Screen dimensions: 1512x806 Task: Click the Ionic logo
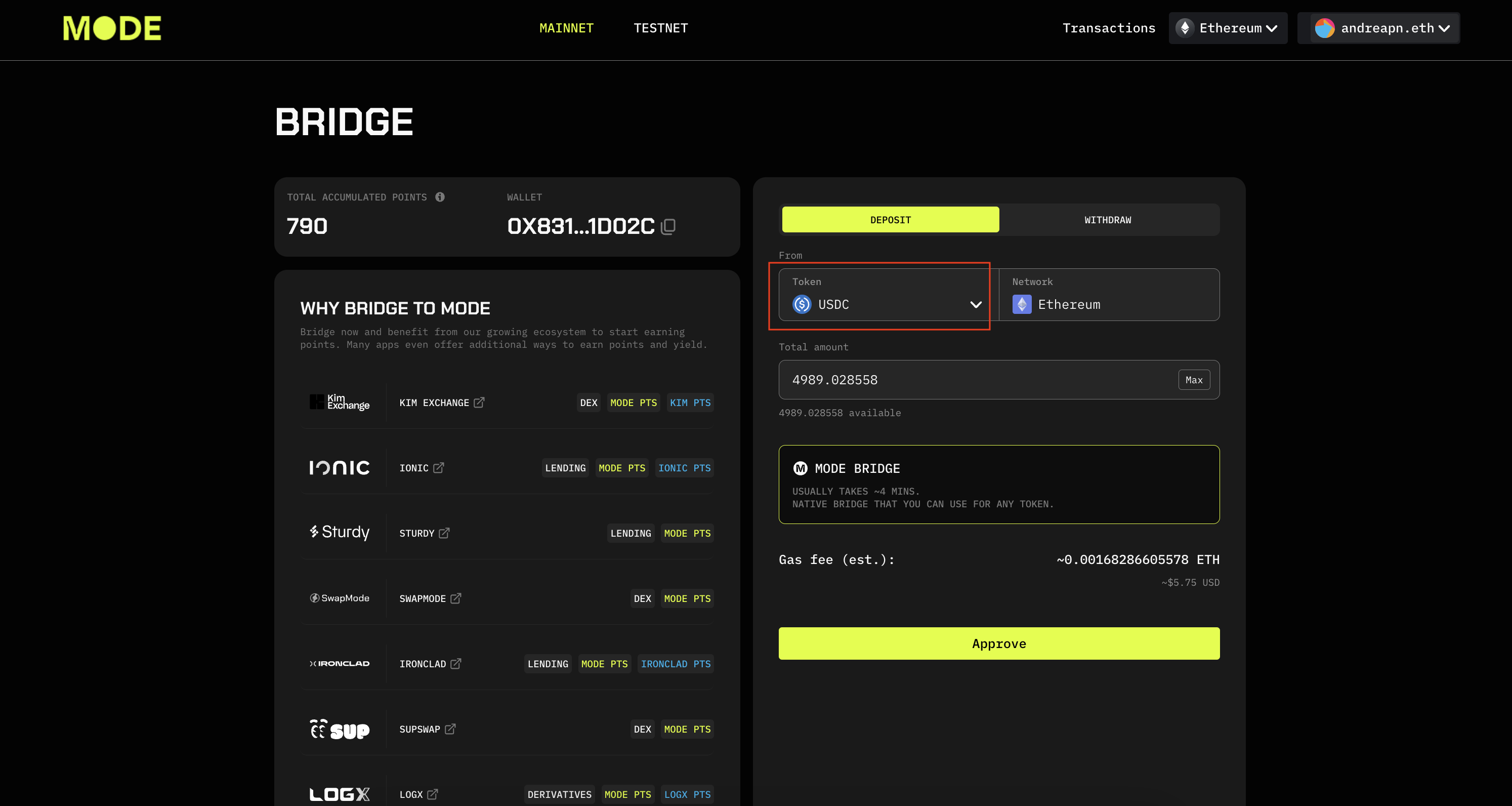click(x=339, y=468)
